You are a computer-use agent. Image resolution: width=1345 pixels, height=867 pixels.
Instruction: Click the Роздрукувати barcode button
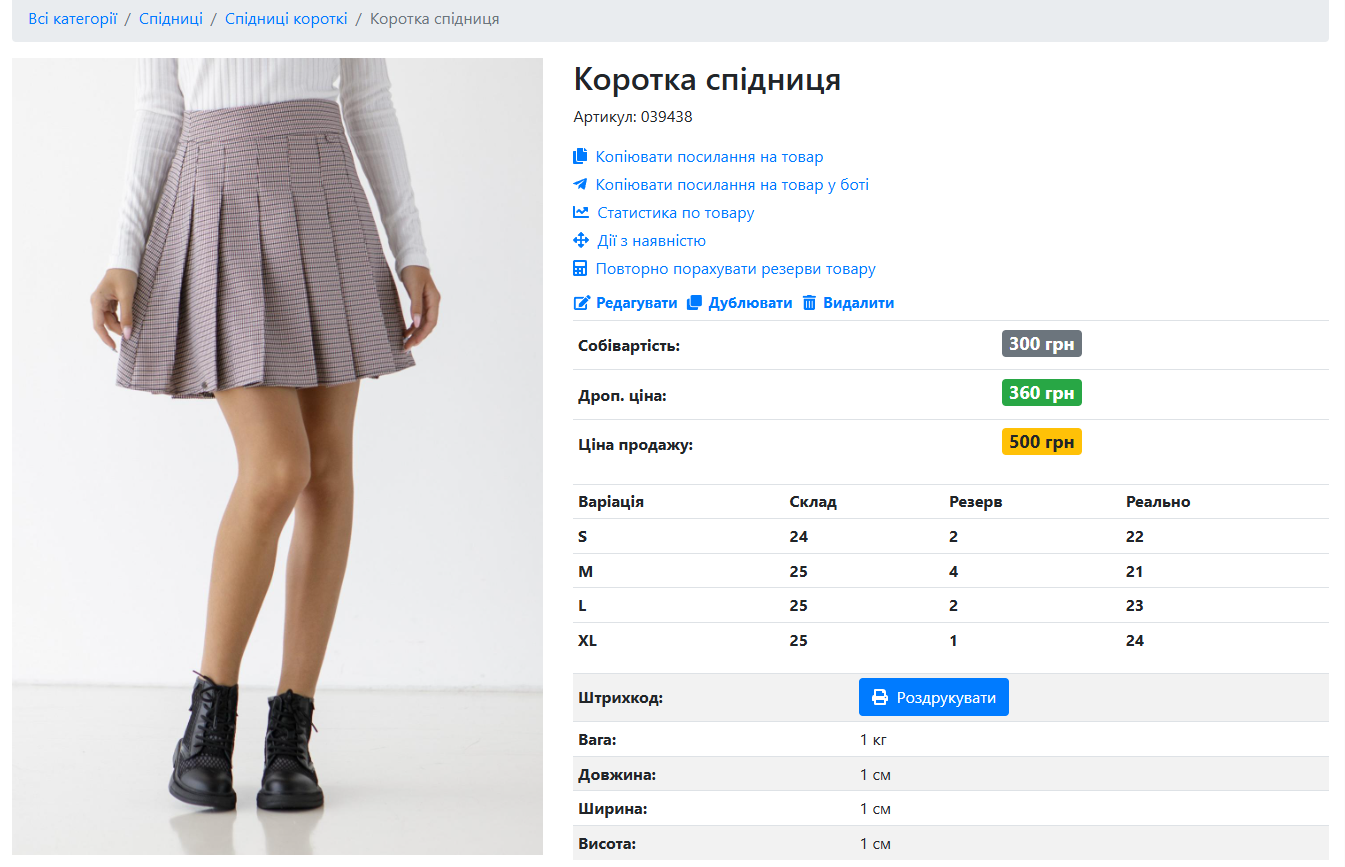pyautogui.click(x=934, y=697)
